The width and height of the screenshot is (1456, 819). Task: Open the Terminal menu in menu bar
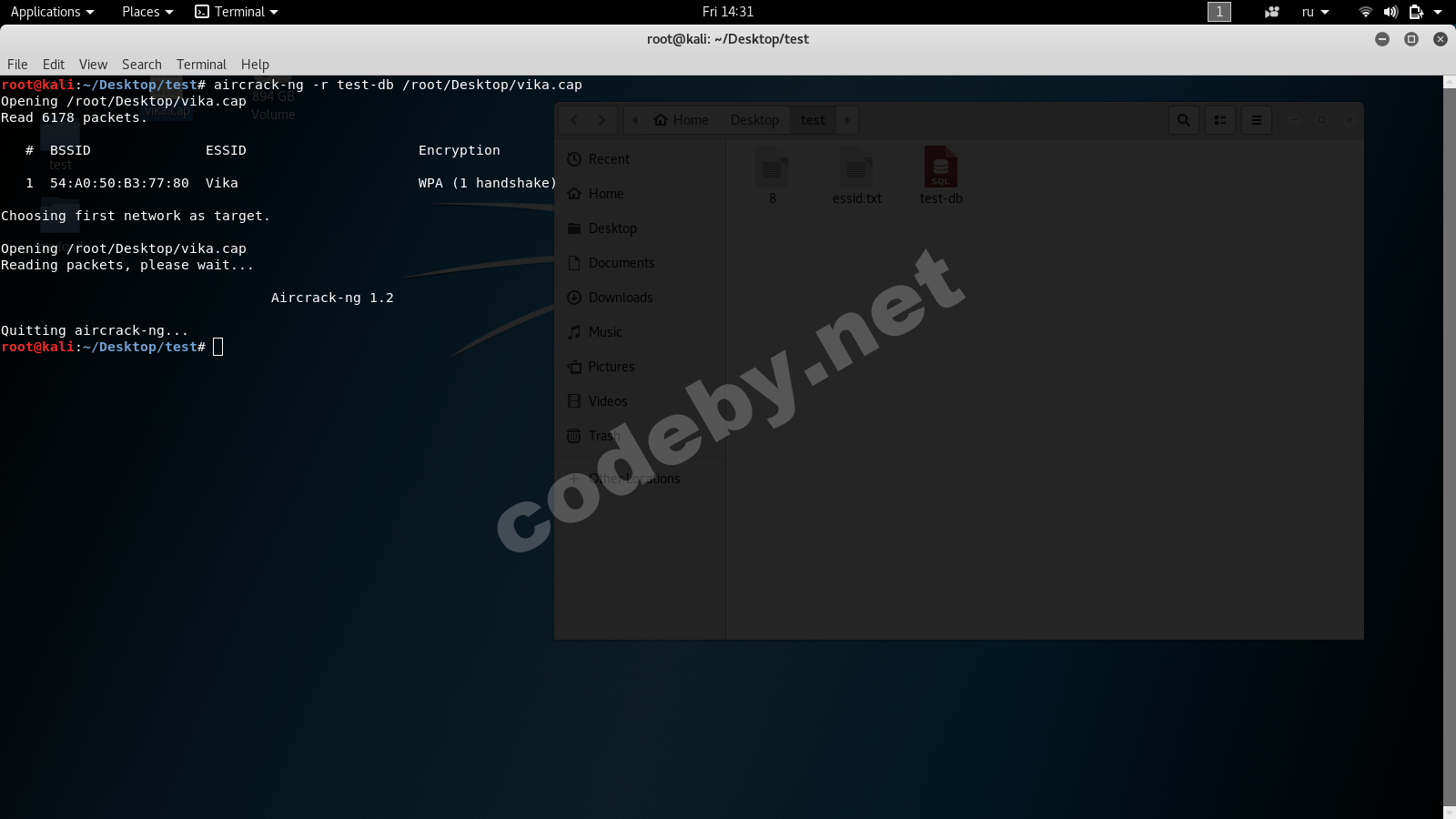tap(201, 65)
